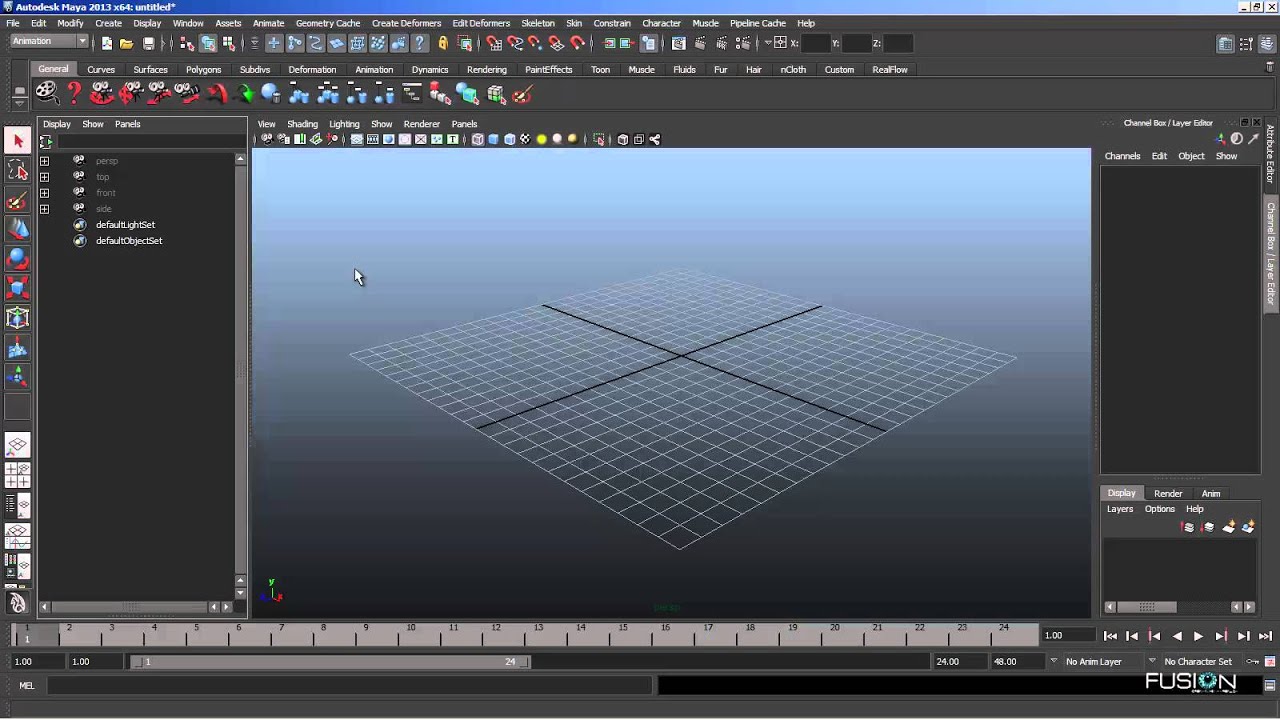This screenshot has height=720, width=1280.
Task: Select the Lasso selection tool
Action: [17, 171]
